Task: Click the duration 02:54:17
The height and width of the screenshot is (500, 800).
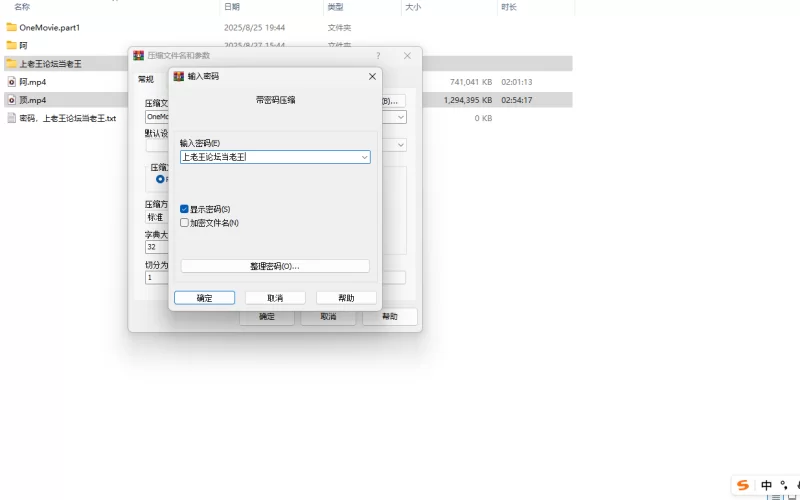Action: [x=517, y=100]
